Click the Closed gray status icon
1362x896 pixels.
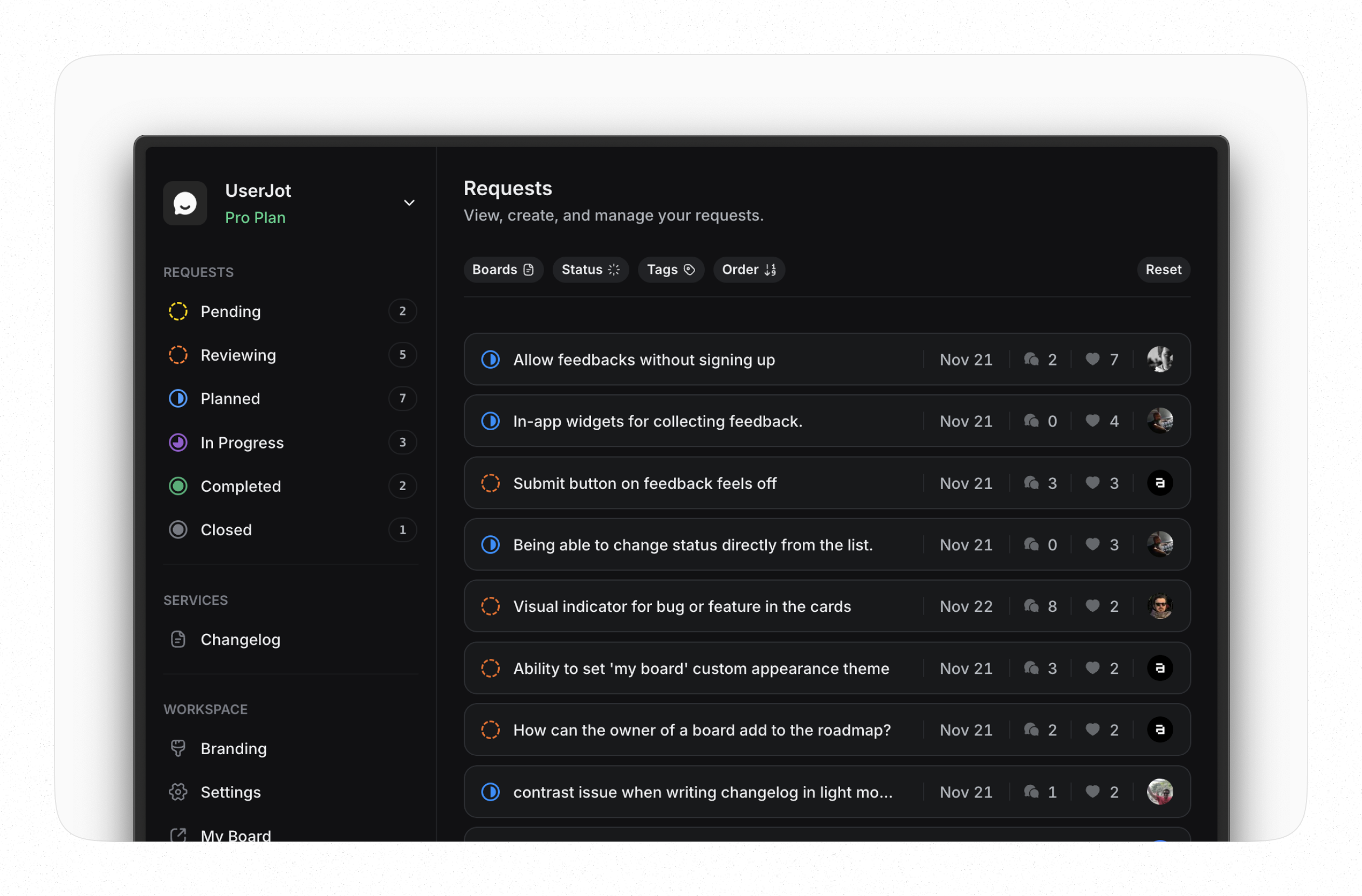178,530
